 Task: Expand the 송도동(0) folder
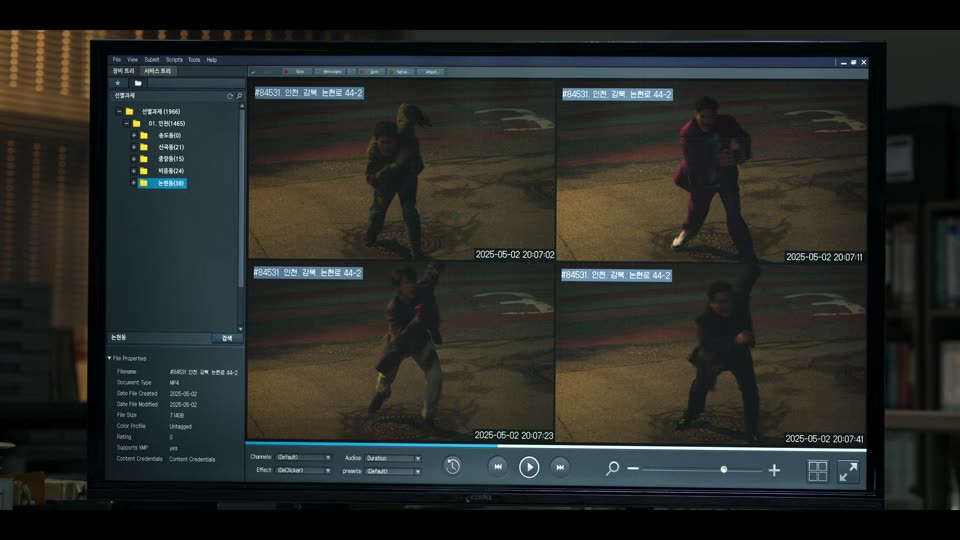point(134,135)
